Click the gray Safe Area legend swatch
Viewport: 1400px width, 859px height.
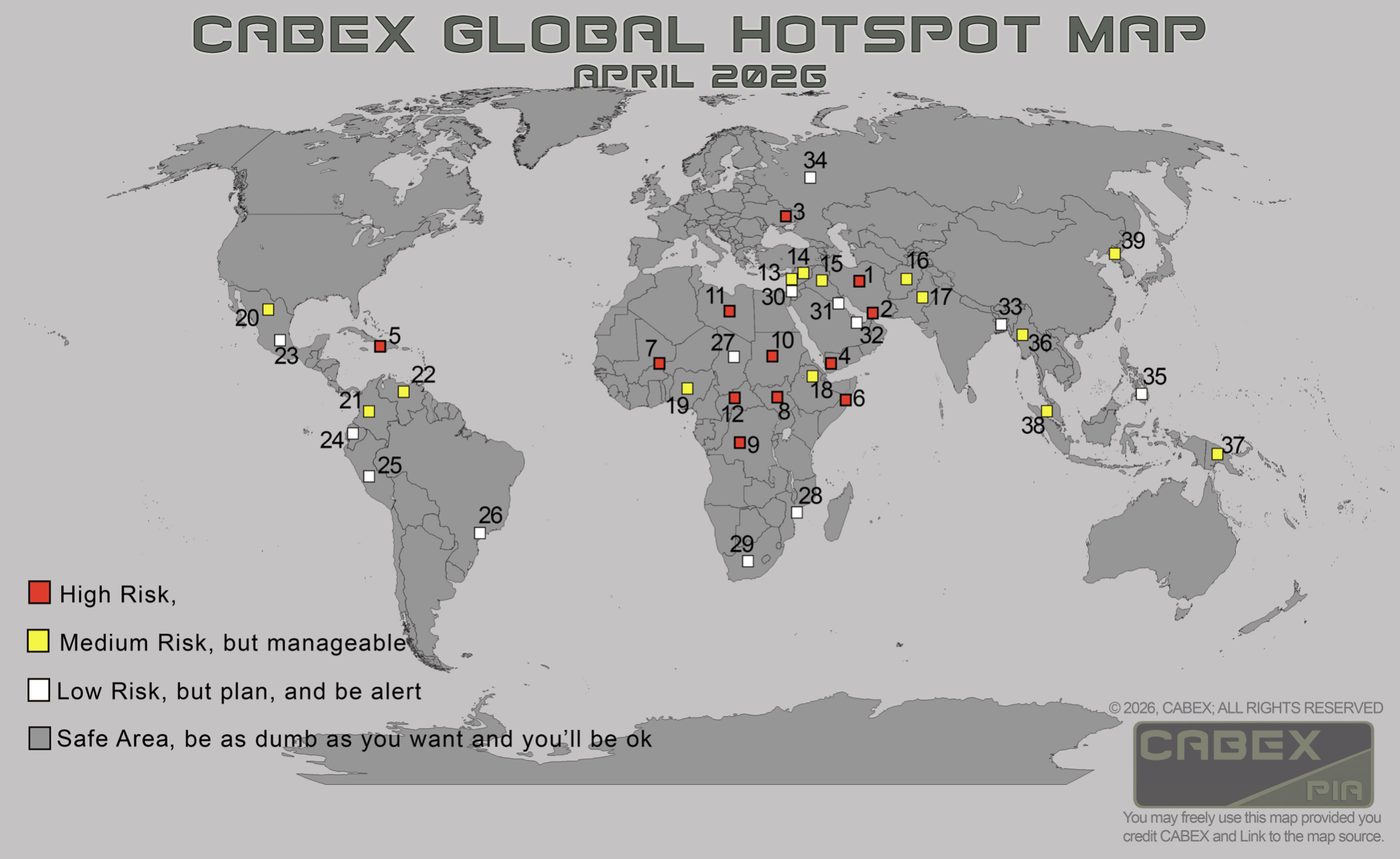[x=39, y=738]
